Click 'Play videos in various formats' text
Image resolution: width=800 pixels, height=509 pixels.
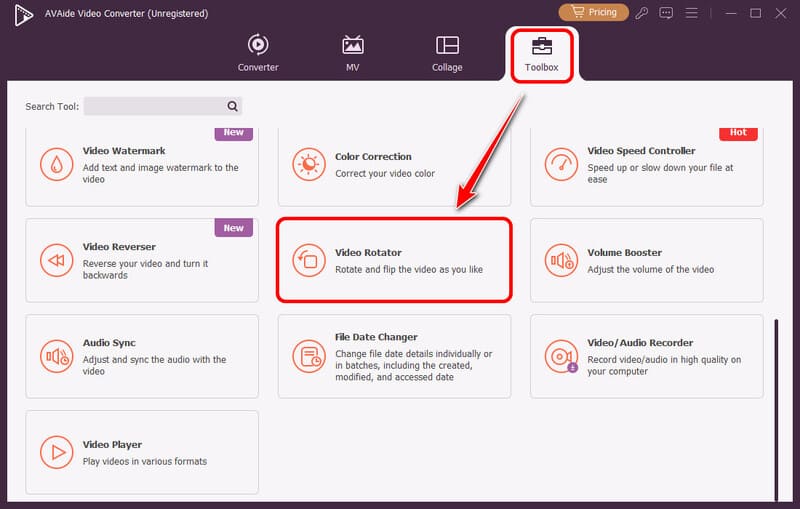coord(145,462)
